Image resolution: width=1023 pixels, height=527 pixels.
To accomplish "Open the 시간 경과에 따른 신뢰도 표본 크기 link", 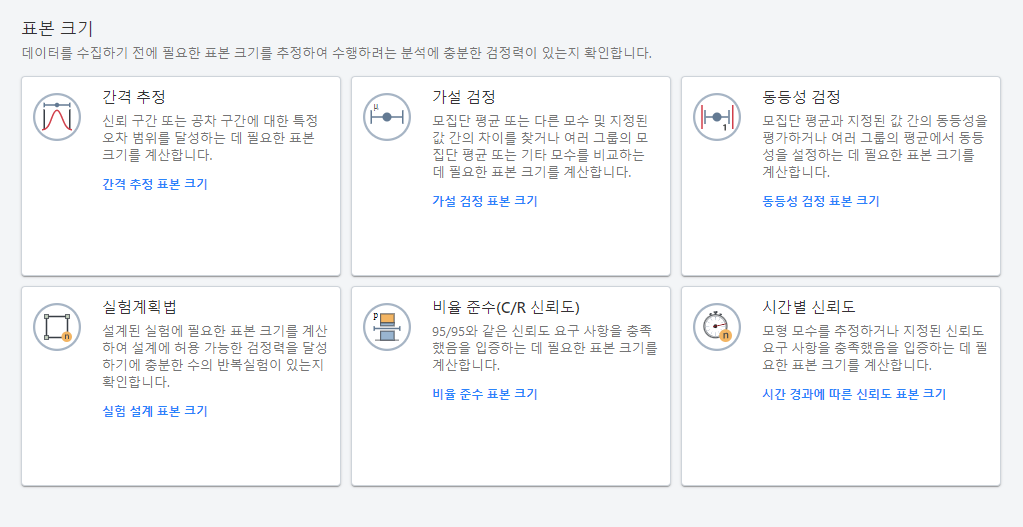I will [x=854, y=394].
